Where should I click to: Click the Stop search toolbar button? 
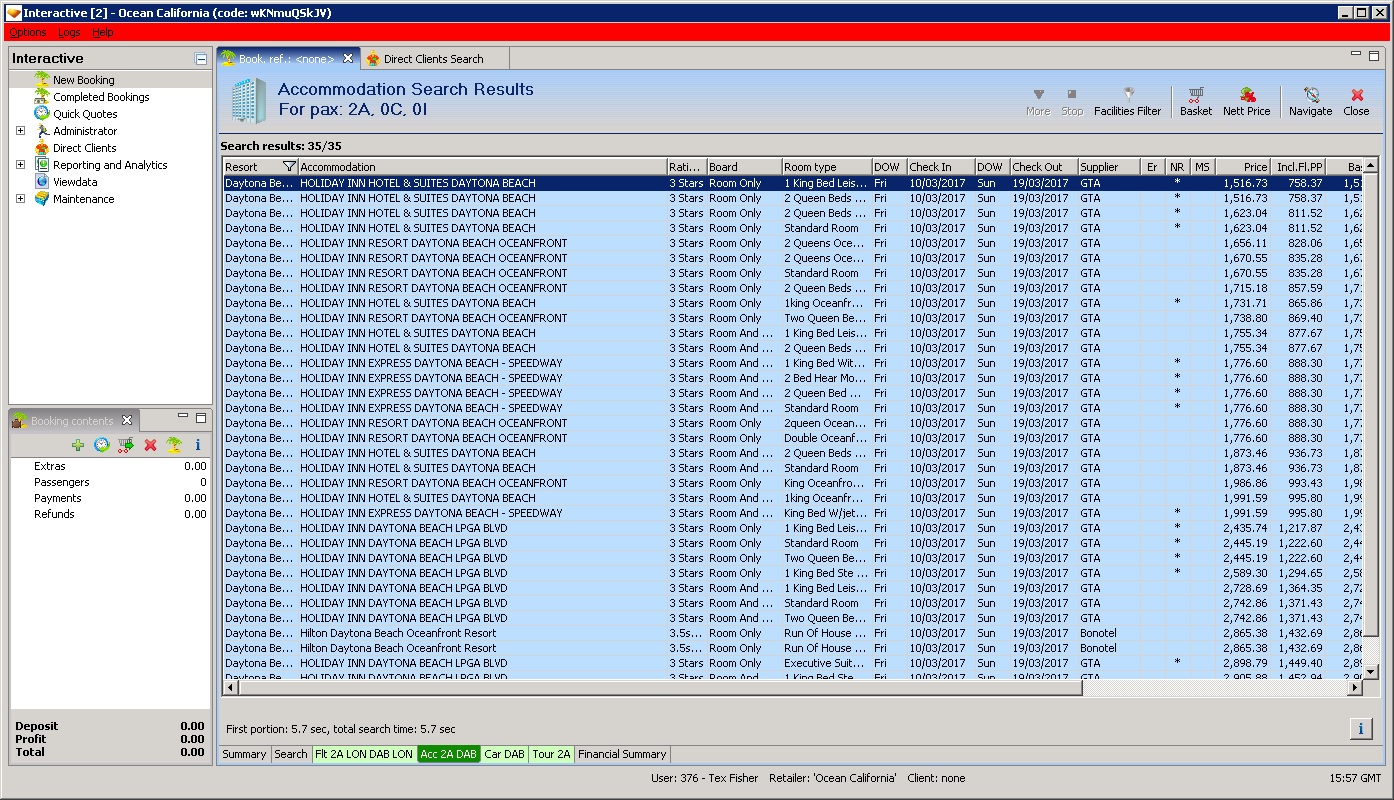tap(1072, 101)
